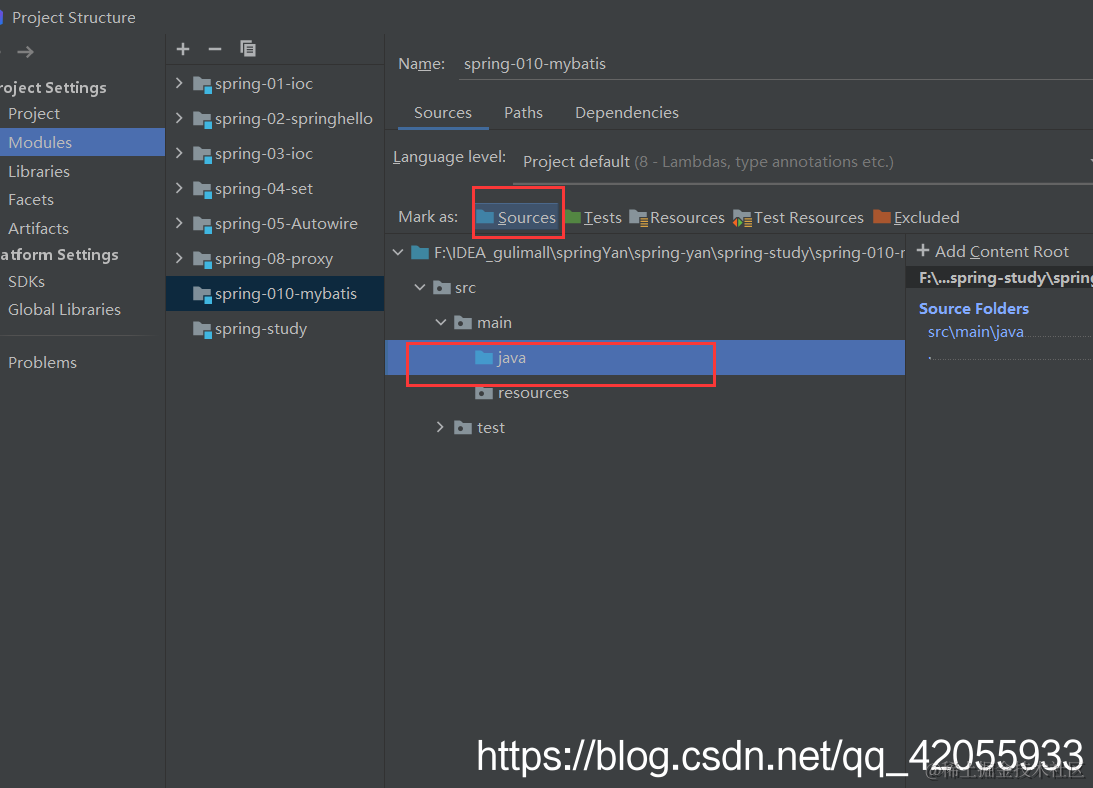
Task: Click the Source Folders heading
Action: point(973,309)
